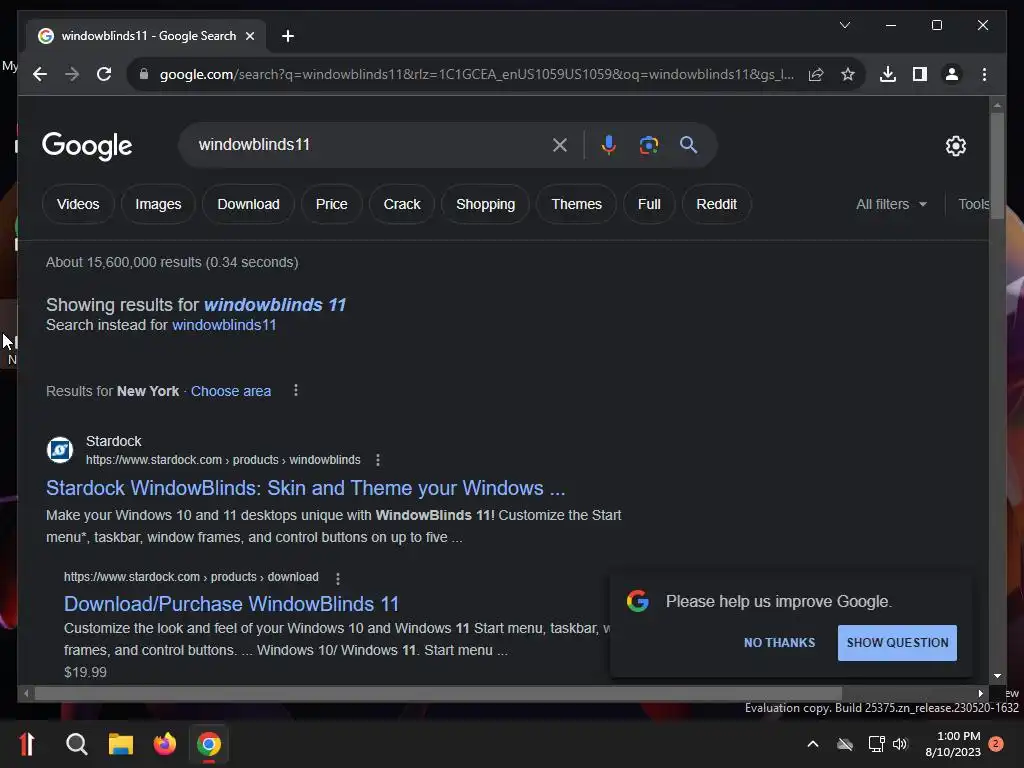Open the Tools option
1024x768 pixels.
click(974, 204)
